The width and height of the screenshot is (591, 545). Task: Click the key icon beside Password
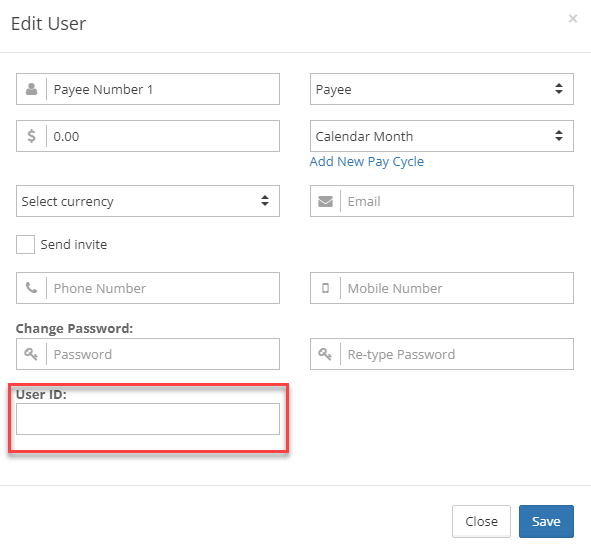[31, 354]
